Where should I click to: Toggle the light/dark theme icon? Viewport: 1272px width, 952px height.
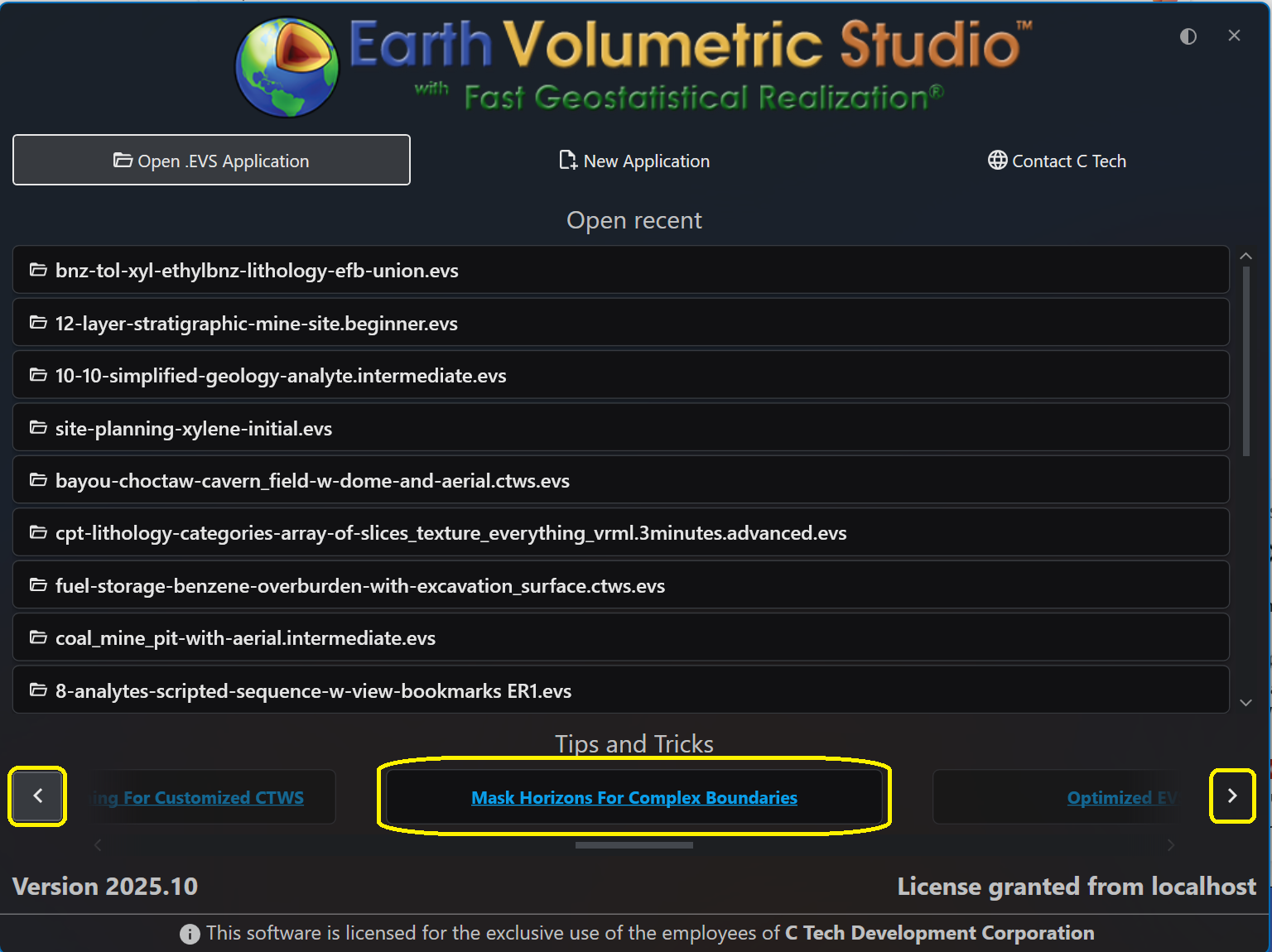(1188, 36)
